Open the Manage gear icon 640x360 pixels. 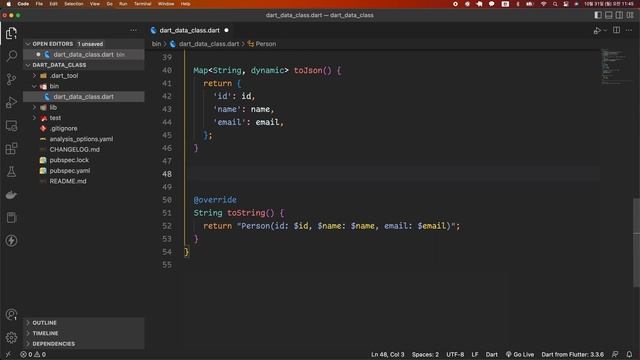pos(11,337)
